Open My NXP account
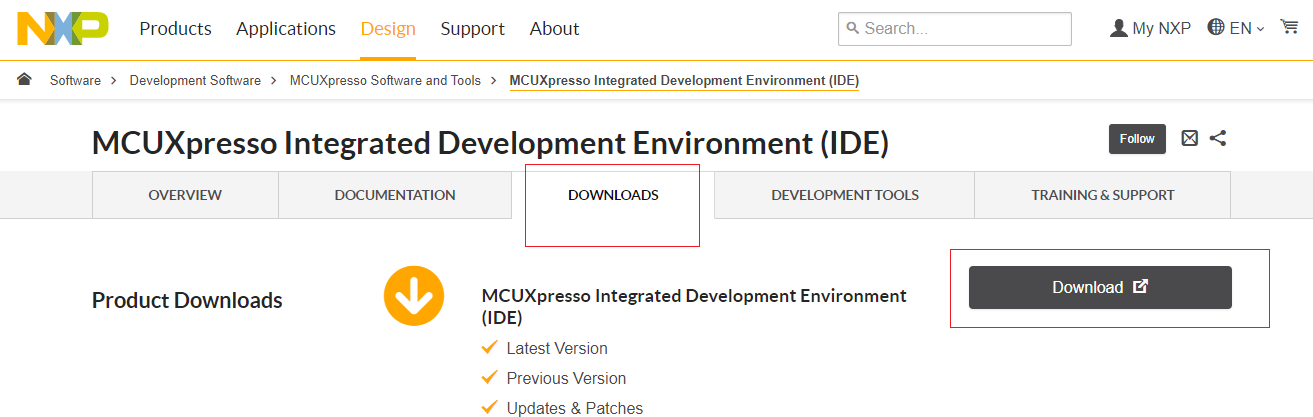The width and height of the screenshot is (1313, 417). tap(1150, 29)
